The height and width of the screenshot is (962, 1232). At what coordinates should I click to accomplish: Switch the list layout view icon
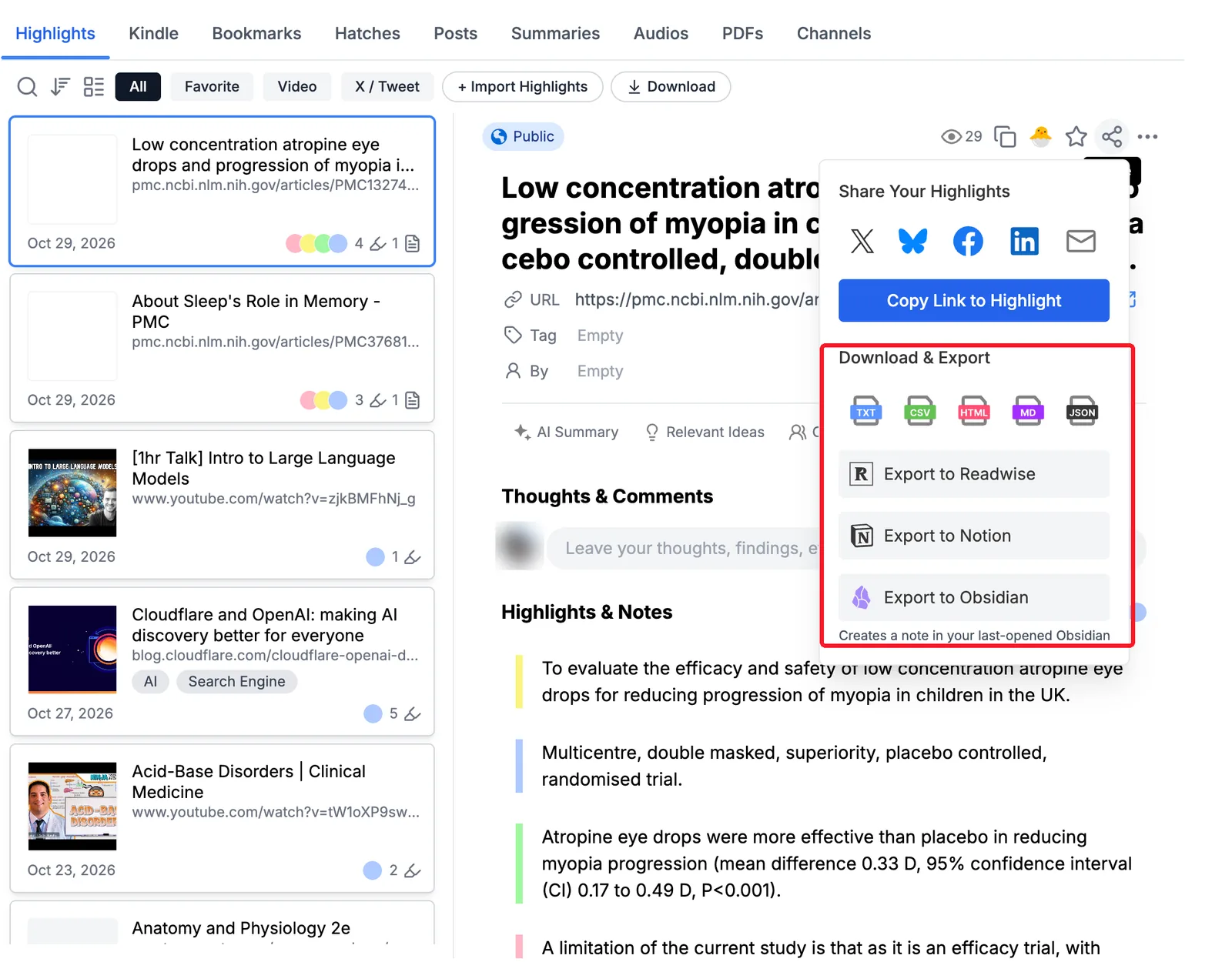tap(94, 87)
